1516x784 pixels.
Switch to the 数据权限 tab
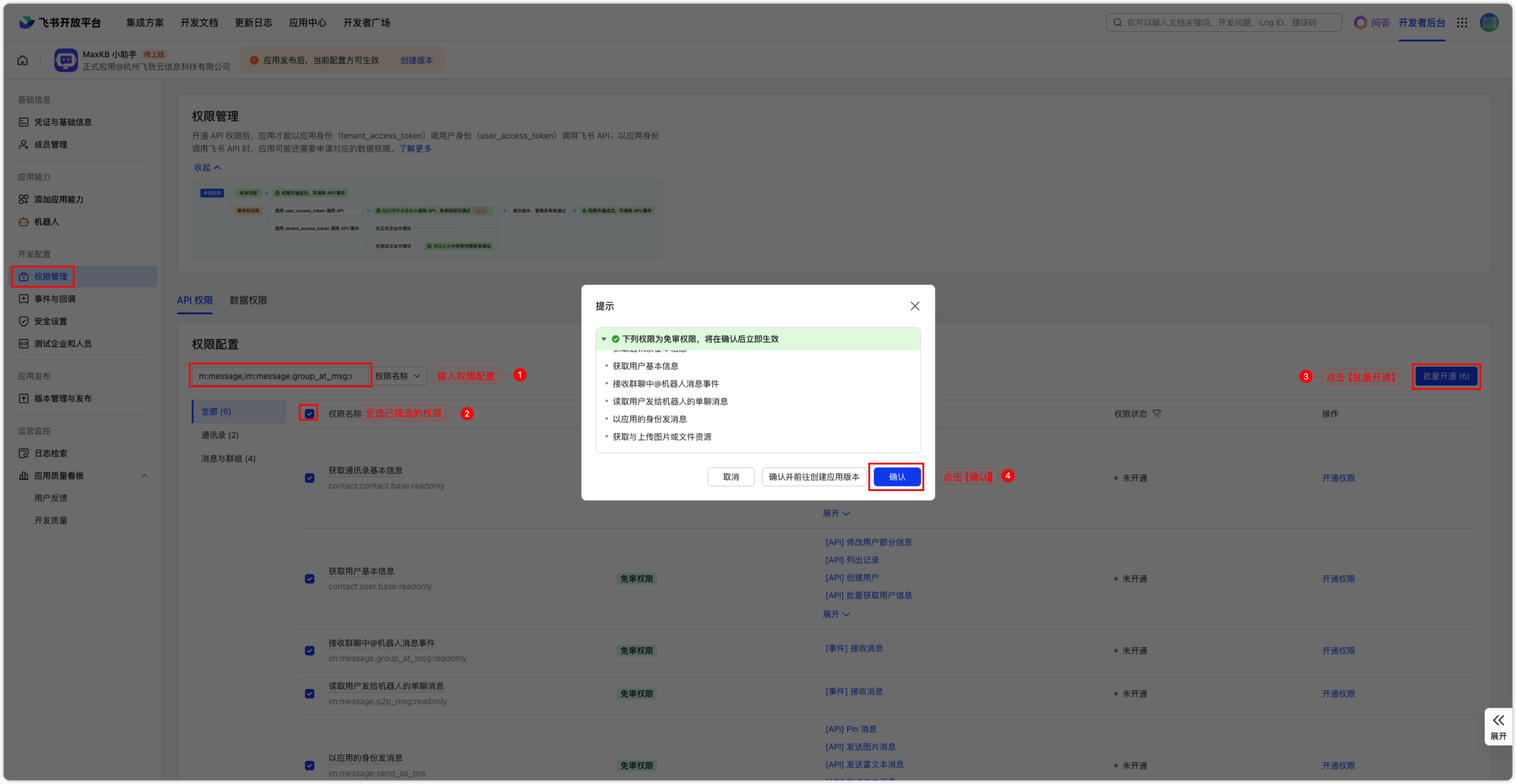point(248,300)
